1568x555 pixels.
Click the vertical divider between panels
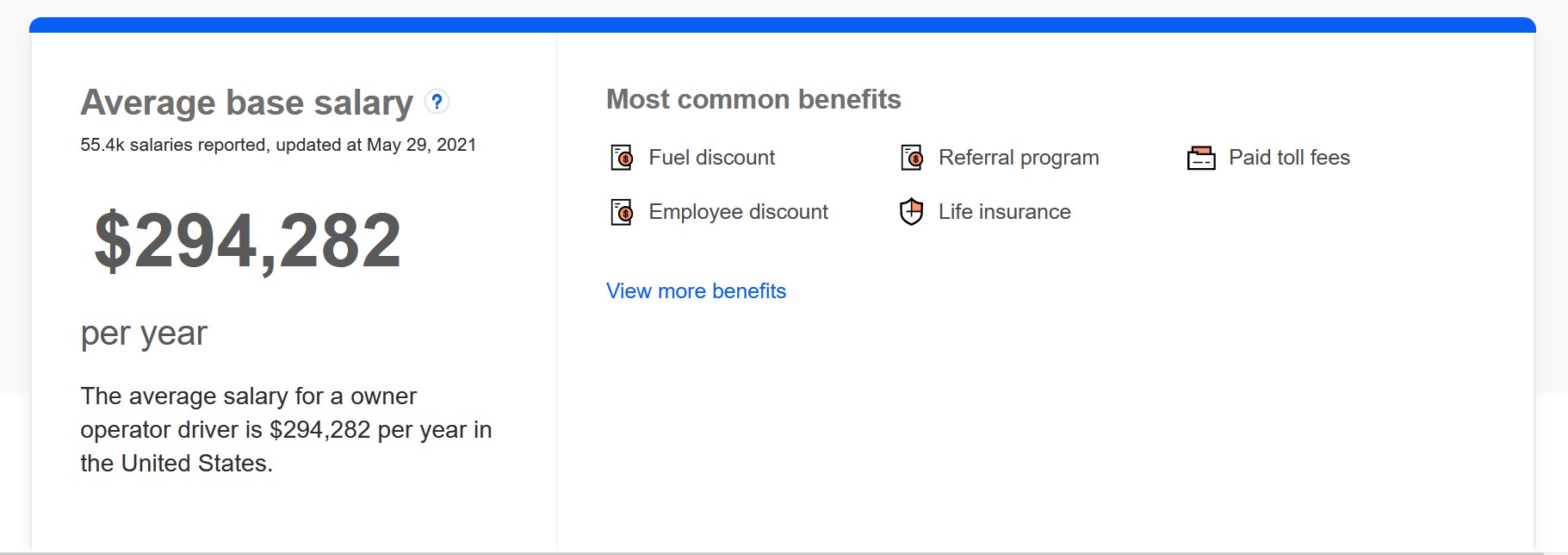coord(556,293)
